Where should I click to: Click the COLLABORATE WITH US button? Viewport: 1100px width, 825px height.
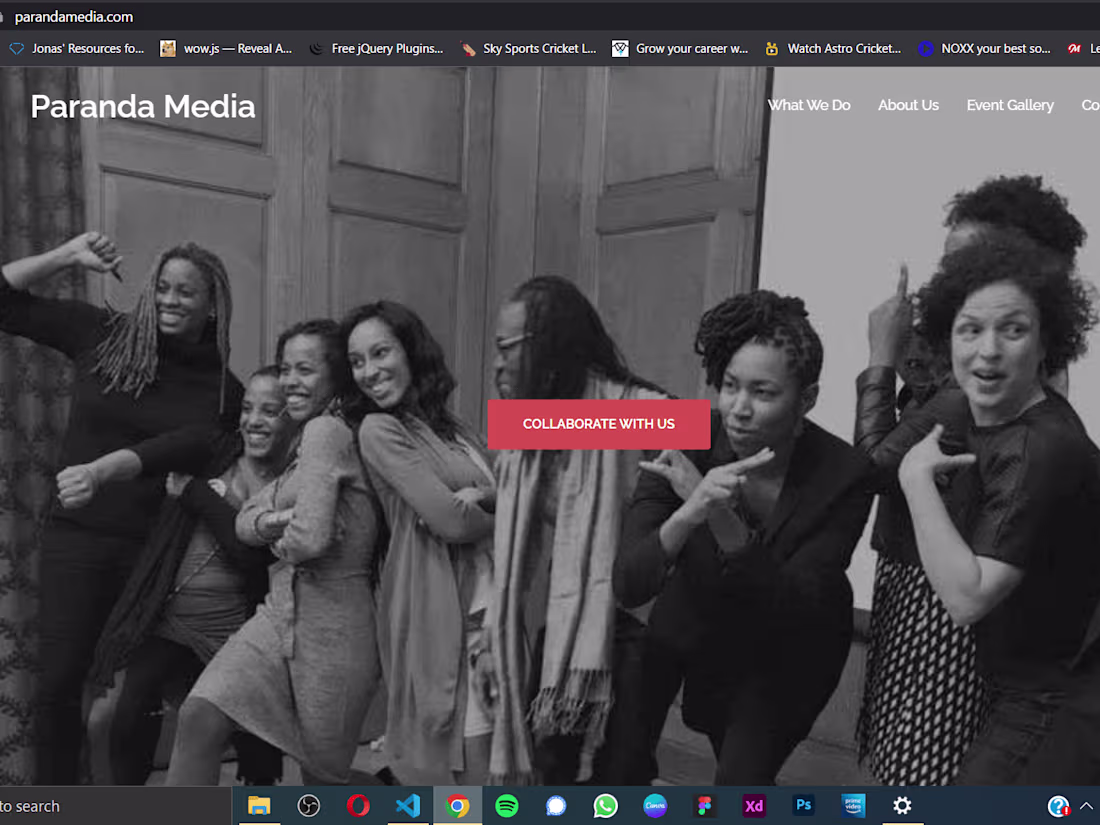pyautogui.click(x=598, y=424)
